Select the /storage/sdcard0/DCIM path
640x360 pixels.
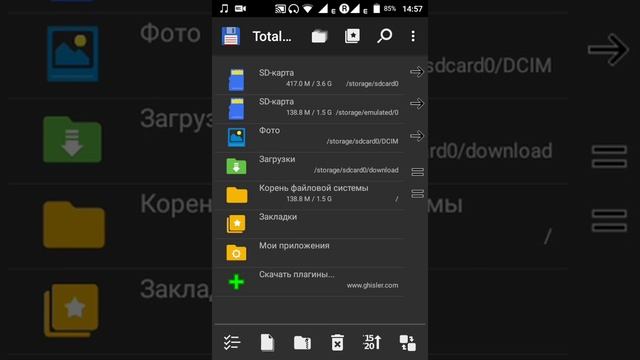pyautogui.click(x=362, y=141)
